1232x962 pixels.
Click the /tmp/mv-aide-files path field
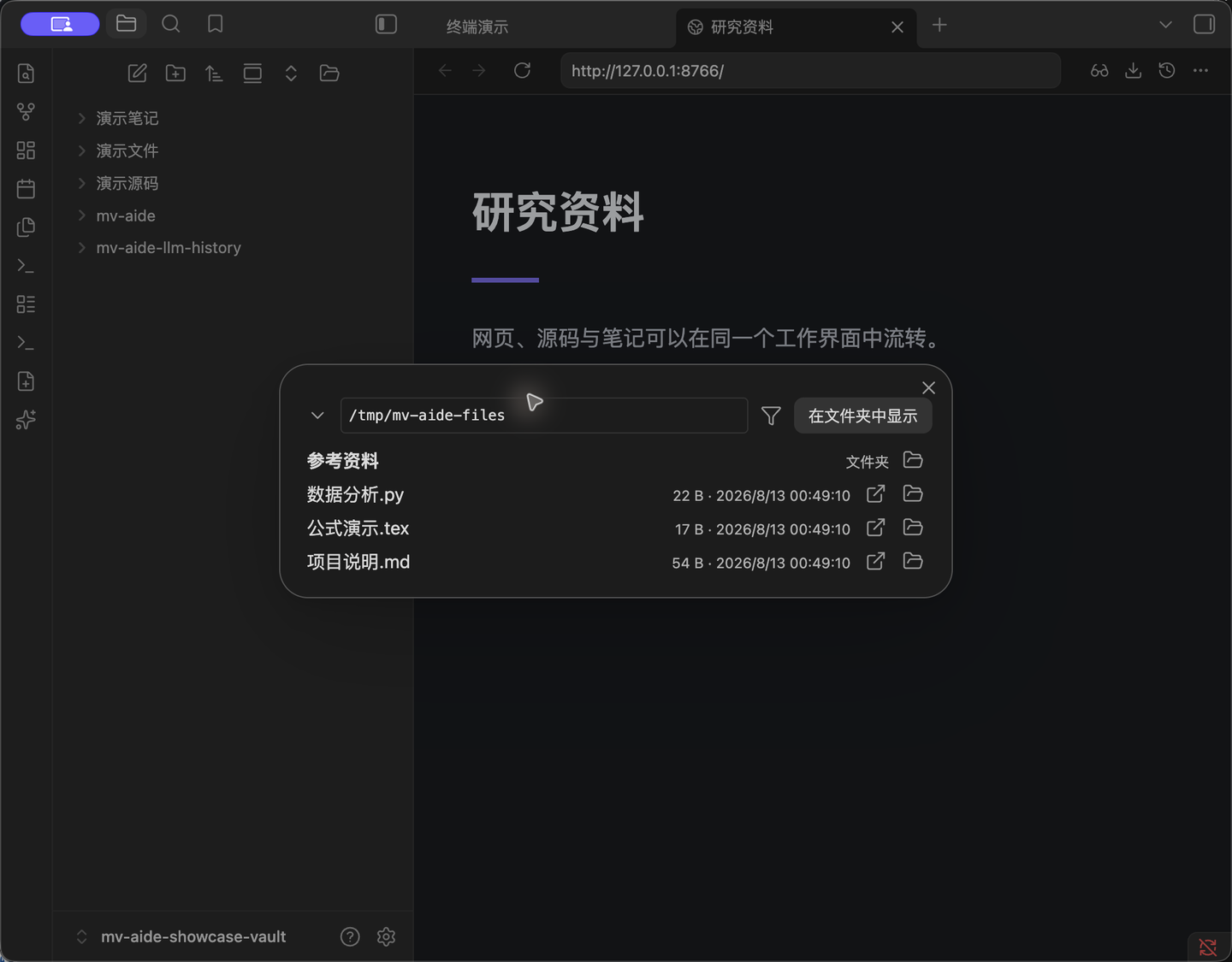(x=544, y=416)
